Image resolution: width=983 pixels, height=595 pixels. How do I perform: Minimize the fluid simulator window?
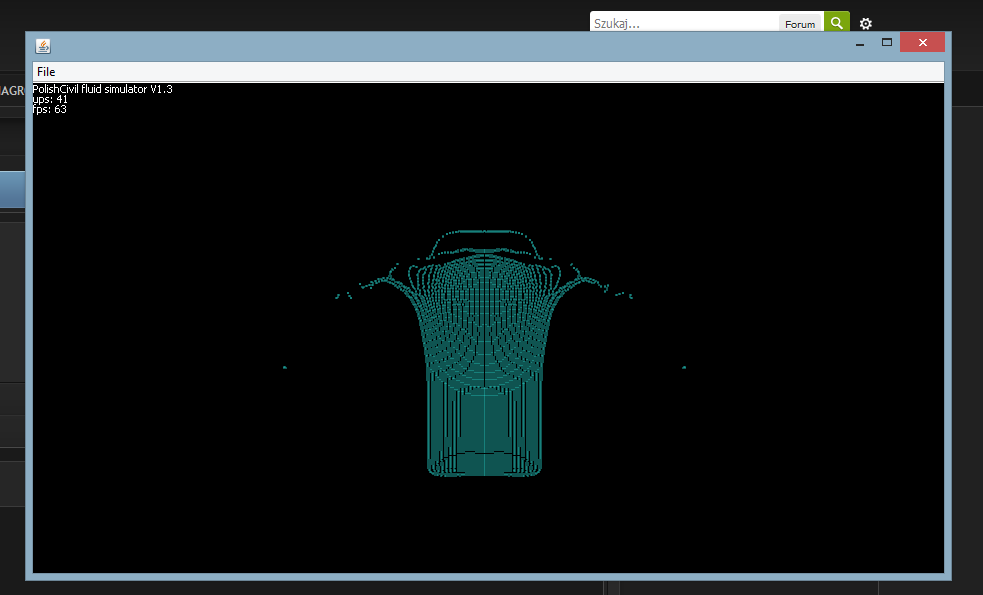[x=860, y=43]
